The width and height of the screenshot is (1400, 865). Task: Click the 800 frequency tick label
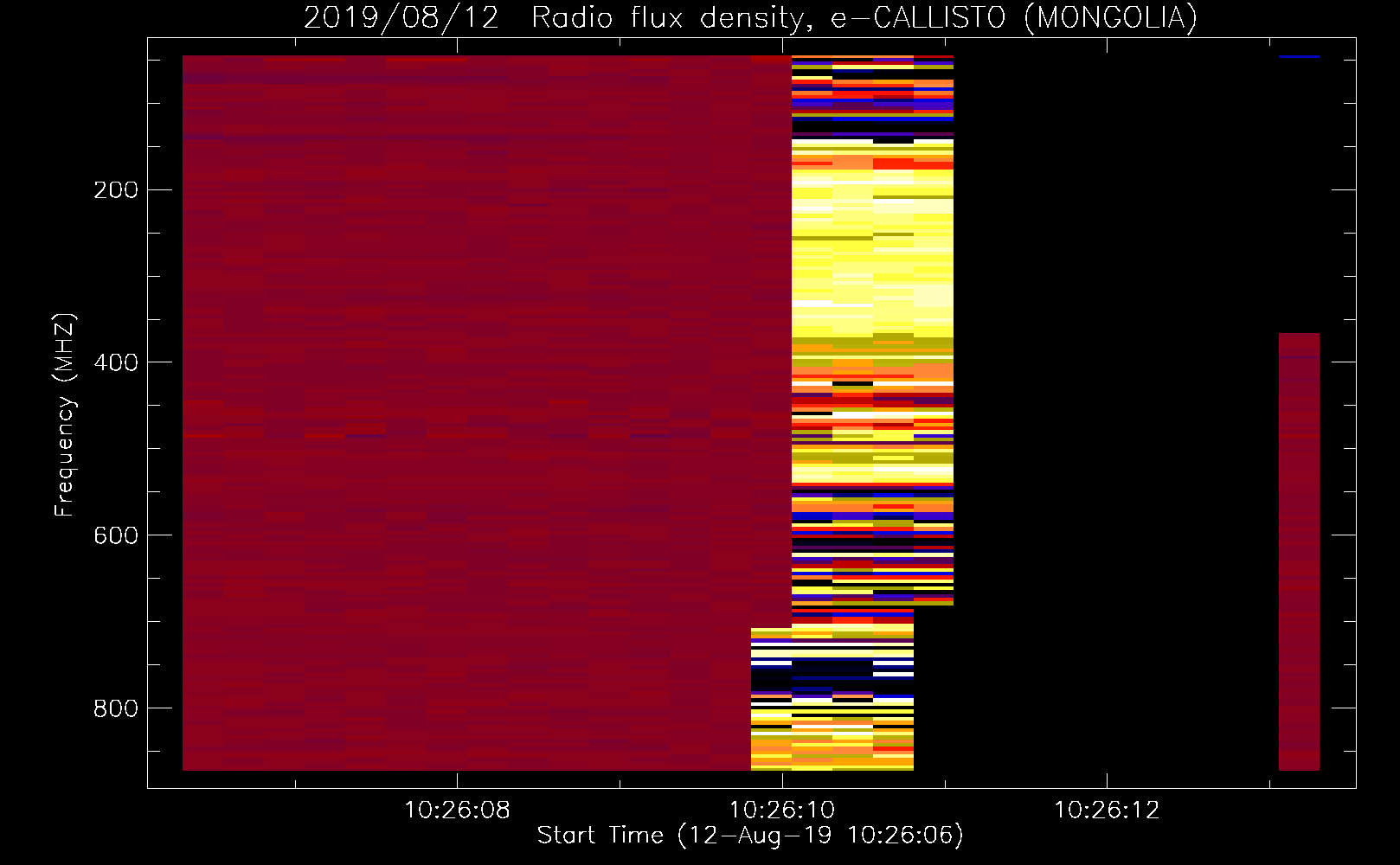pos(116,708)
